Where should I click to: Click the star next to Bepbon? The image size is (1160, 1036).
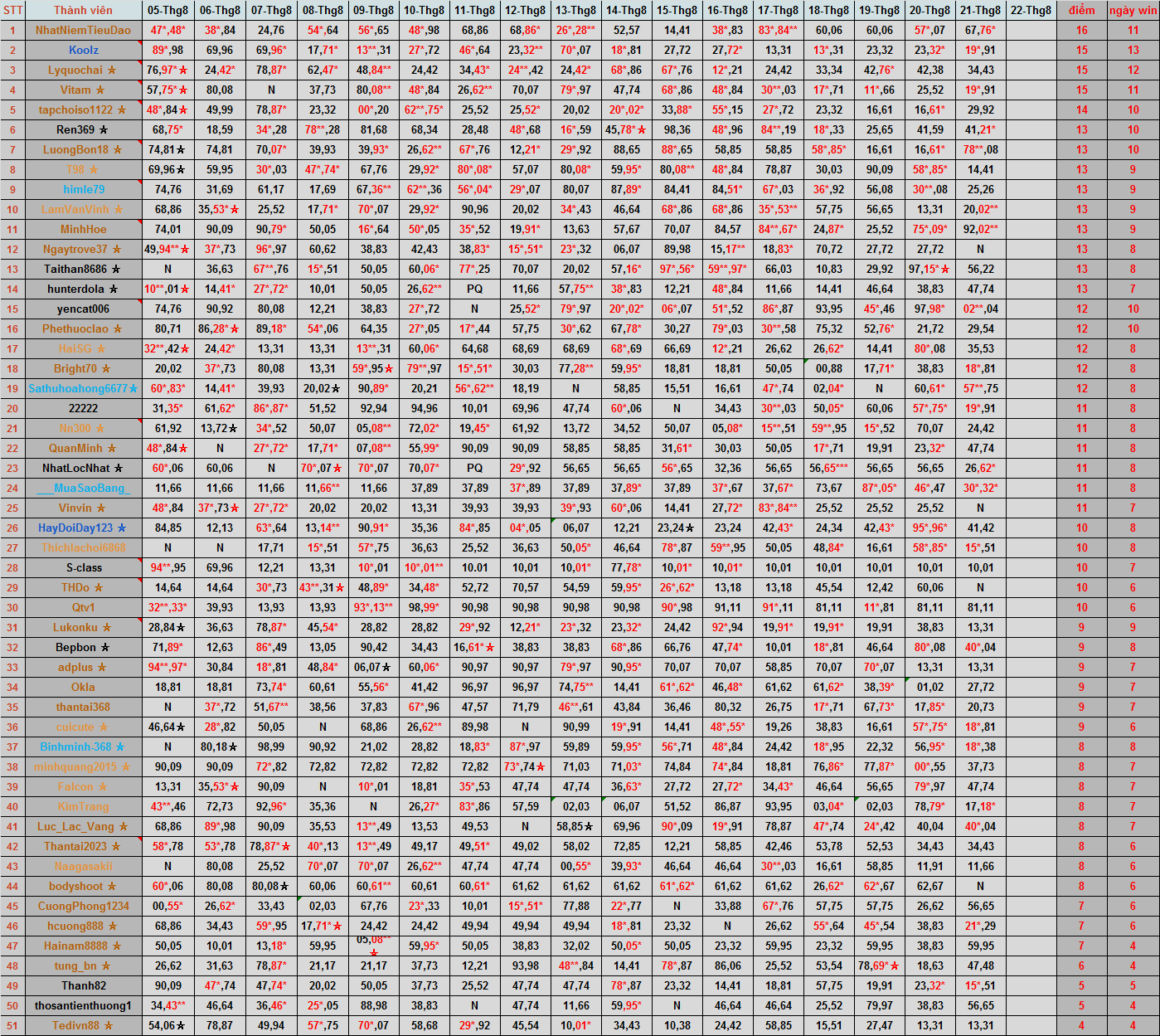(105, 648)
